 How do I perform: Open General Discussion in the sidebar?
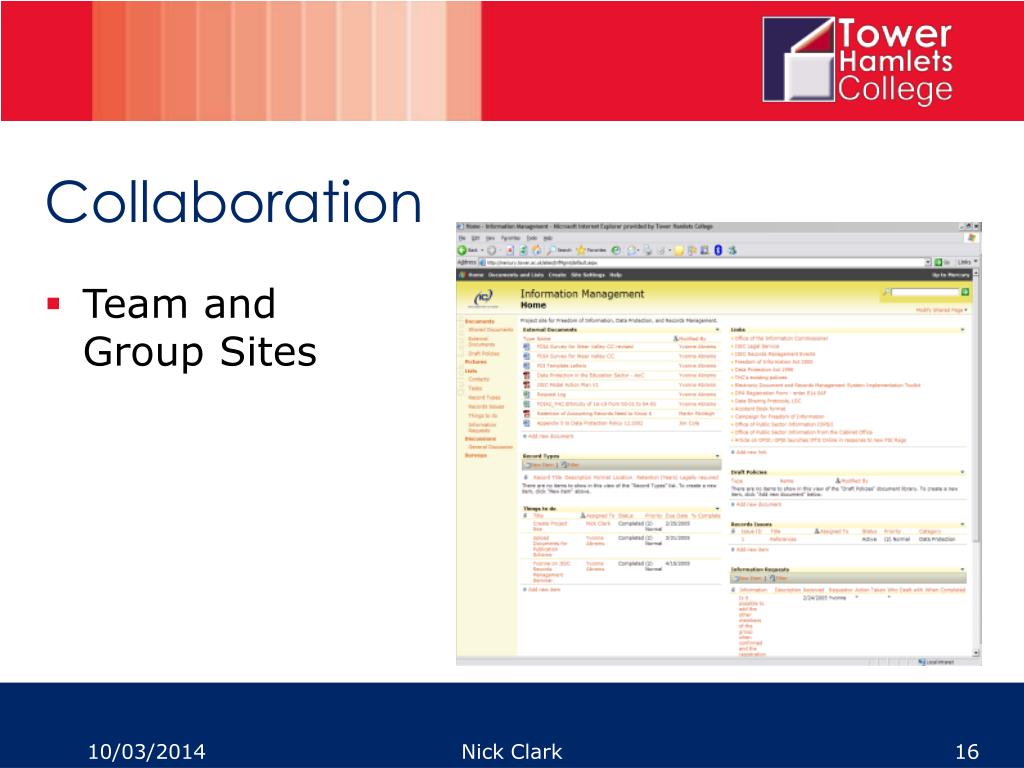click(490, 447)
